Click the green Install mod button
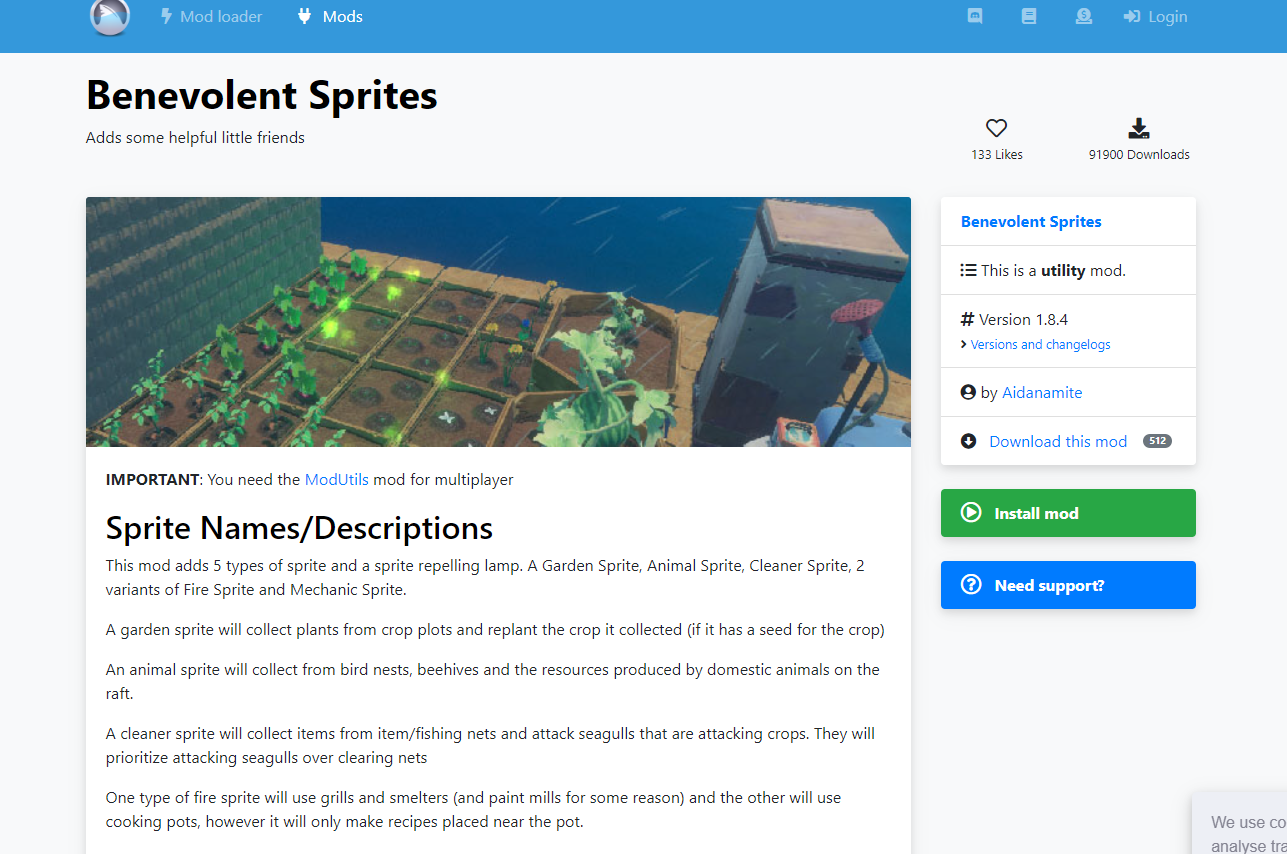Image resolution: width=1287 pixels, height=854 pixels. point(1068,513)
